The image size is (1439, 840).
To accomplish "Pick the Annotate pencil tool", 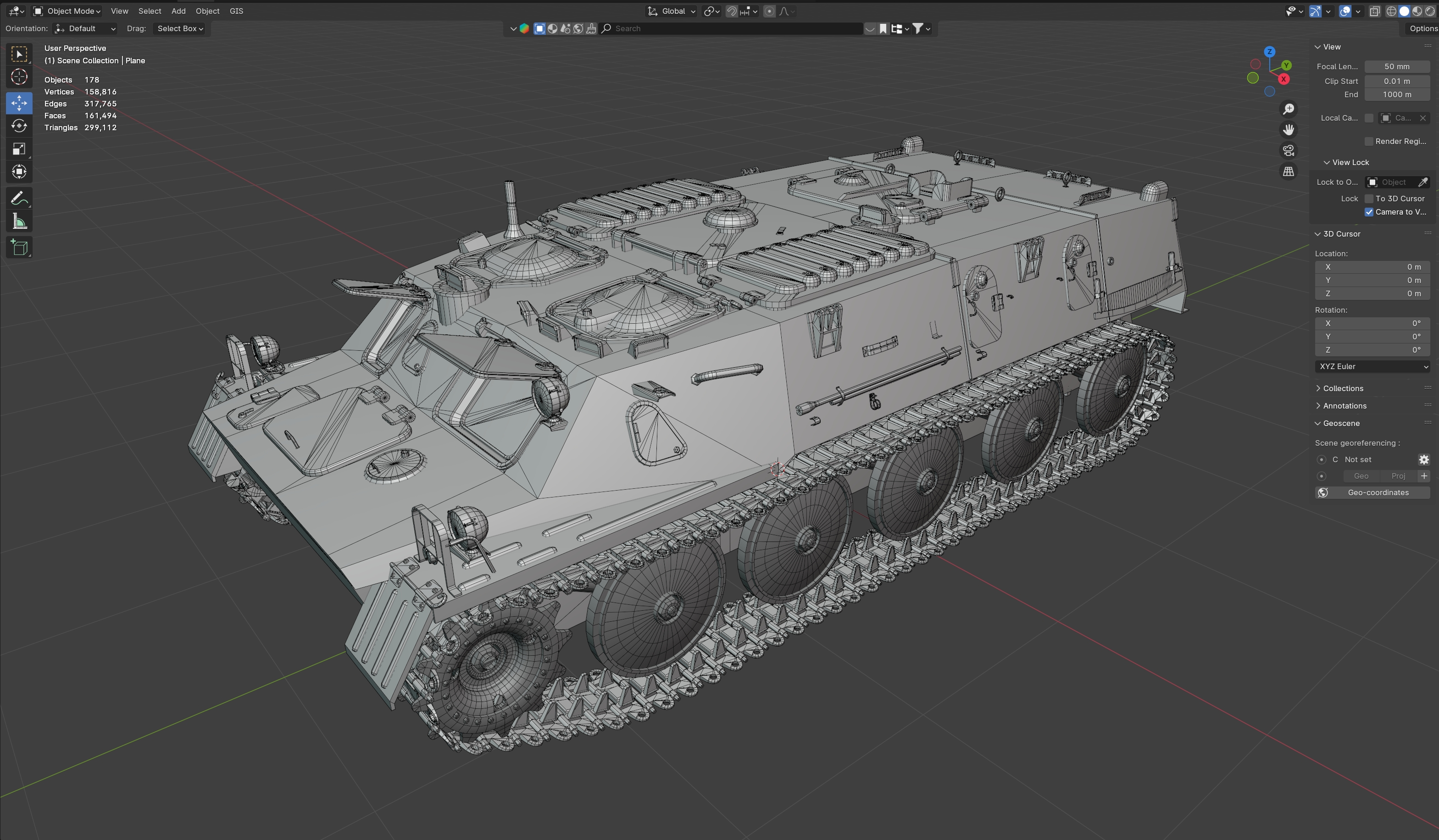I will click(19, 199).
